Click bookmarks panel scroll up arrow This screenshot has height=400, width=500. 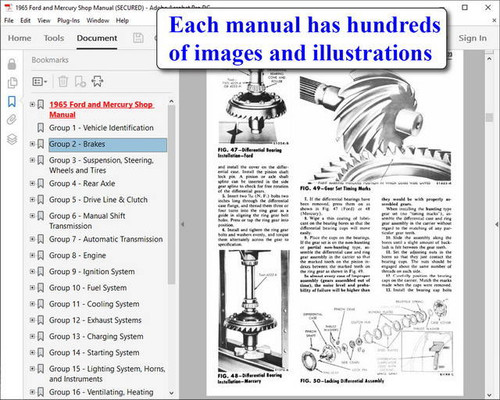click(171, 101)
